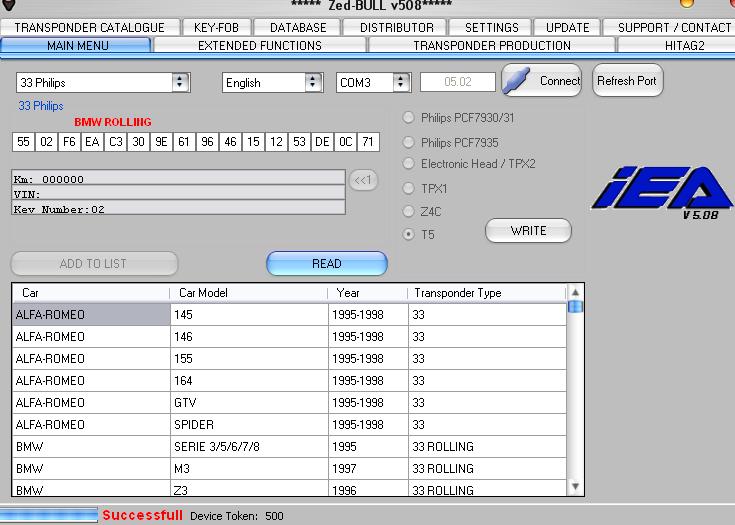Click the orange icon in title bar

coord(687,4)
